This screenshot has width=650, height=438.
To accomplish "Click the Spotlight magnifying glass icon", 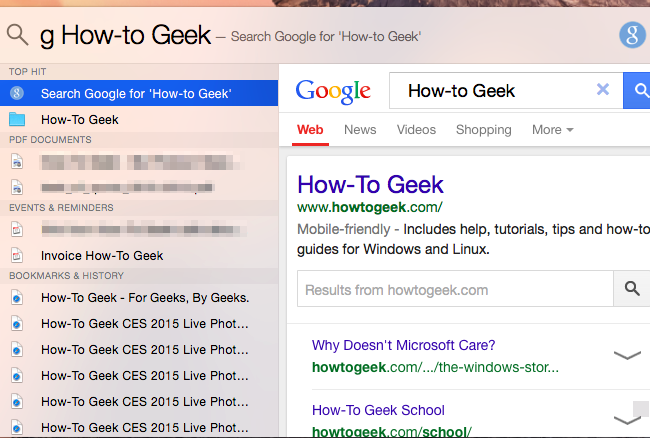I will [17, 37].
